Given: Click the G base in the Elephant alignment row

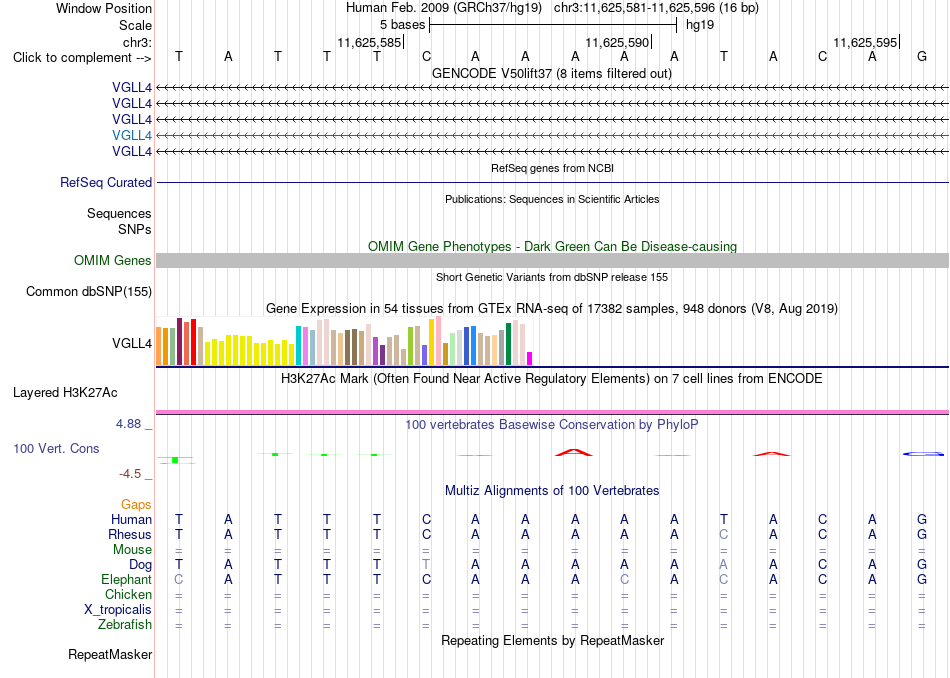Looking at the screenshot, I should coord(922,579).
